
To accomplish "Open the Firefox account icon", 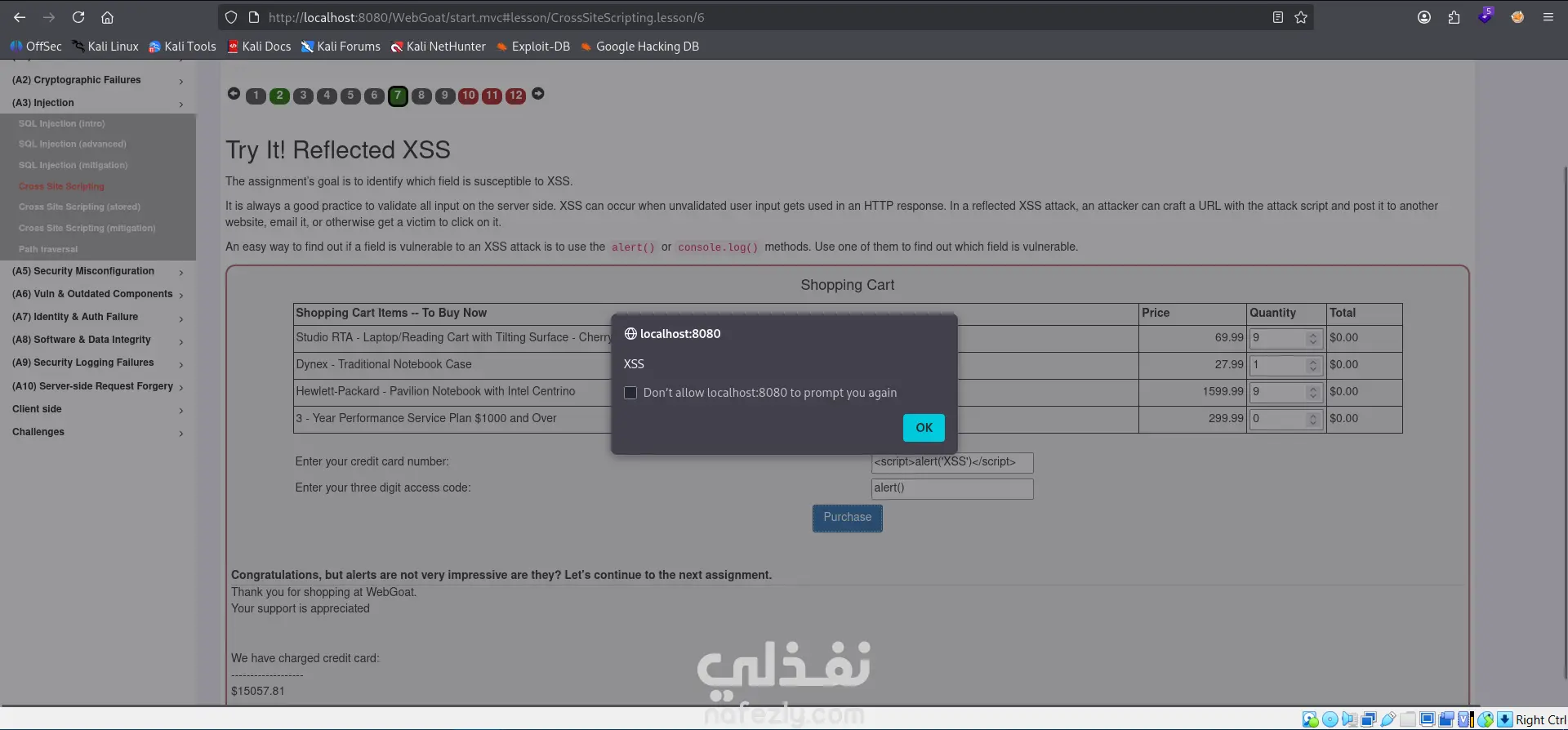I will (x=1424, y=17).
